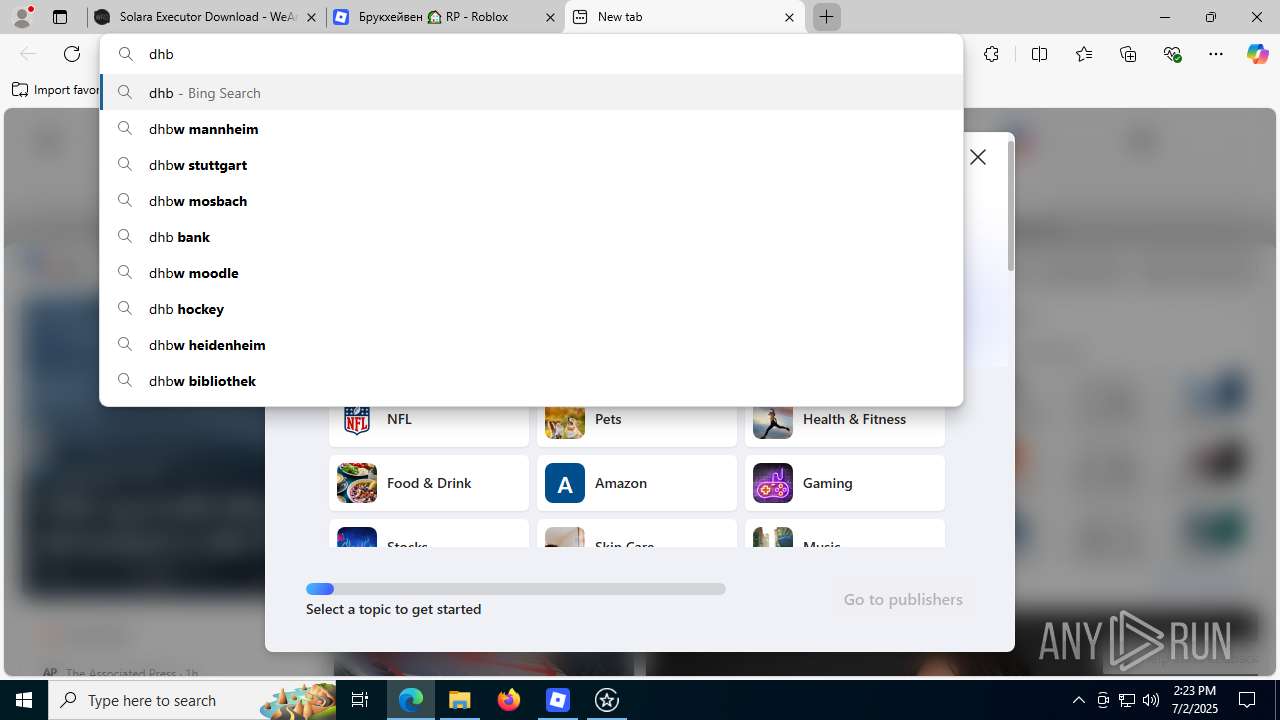Toggle Split screen view icon
Viewport: 1280px width, 720px height.
pos(1039,54)
